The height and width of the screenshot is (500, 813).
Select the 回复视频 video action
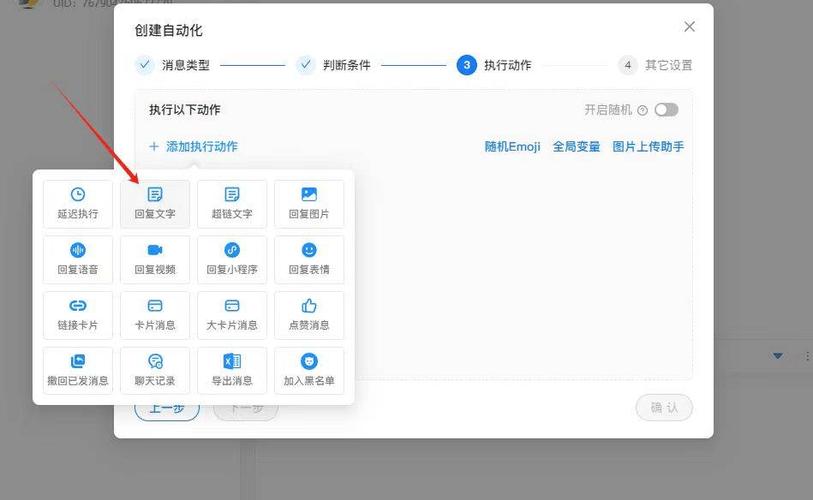[155, 259]
